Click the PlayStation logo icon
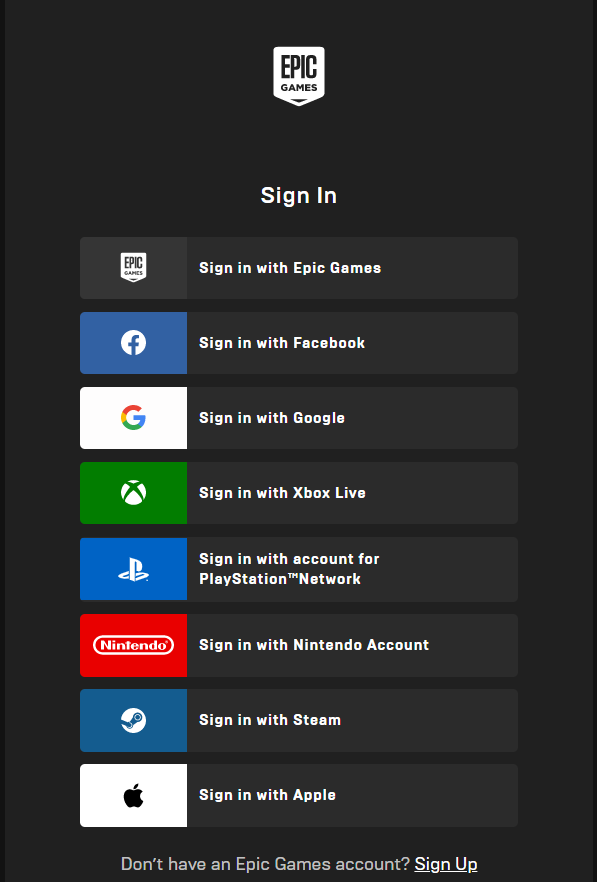This screenshot has height=882, width=597. point(133,568)
